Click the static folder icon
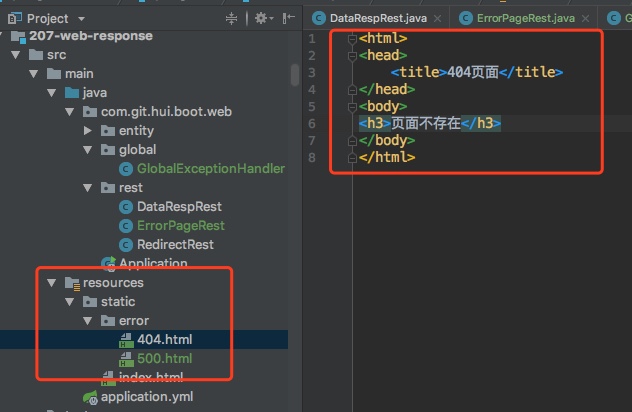Viewport: 632px width, 412px height. (x=89, y=302)
